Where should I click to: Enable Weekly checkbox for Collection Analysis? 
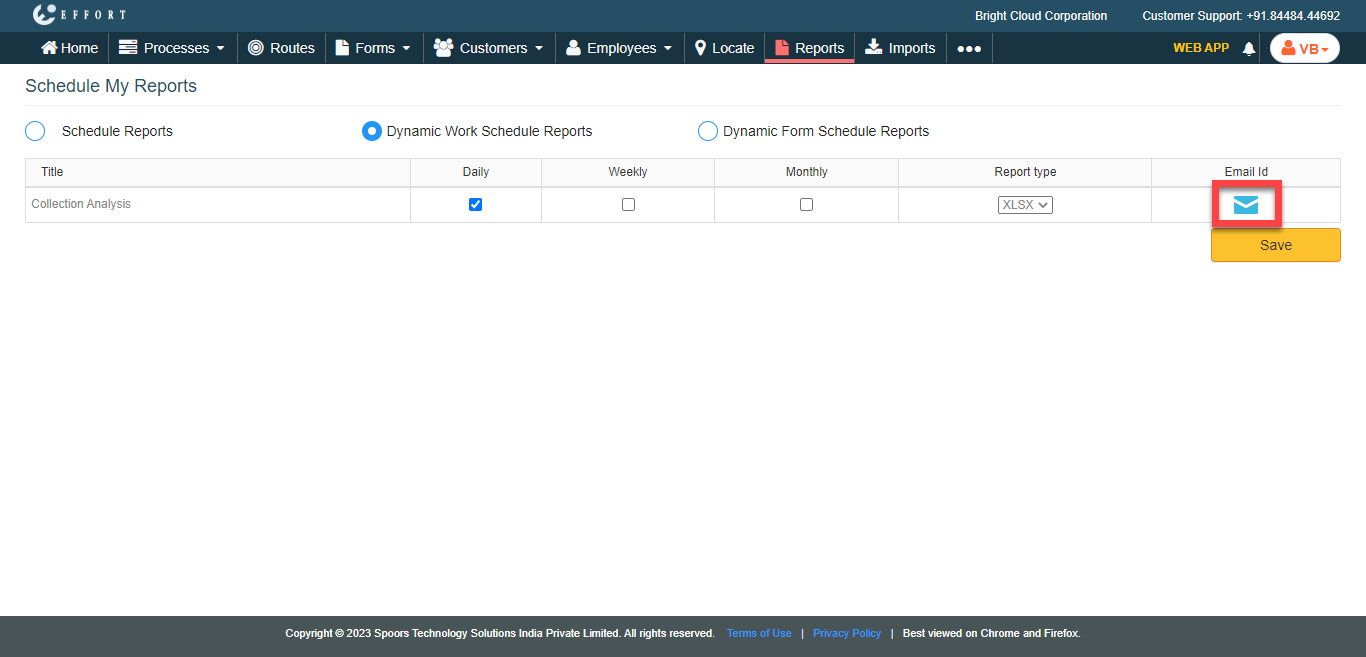pyautogui.click(x=628, y=204)
